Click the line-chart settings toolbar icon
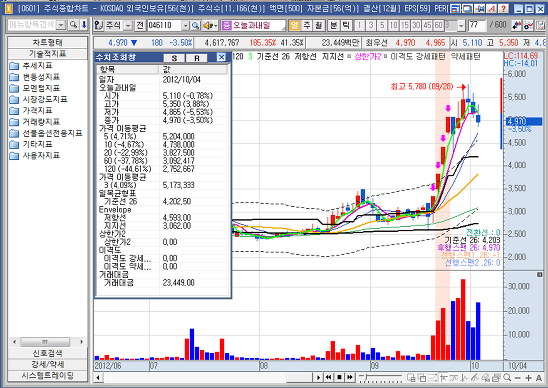 [x=528, y=25]
